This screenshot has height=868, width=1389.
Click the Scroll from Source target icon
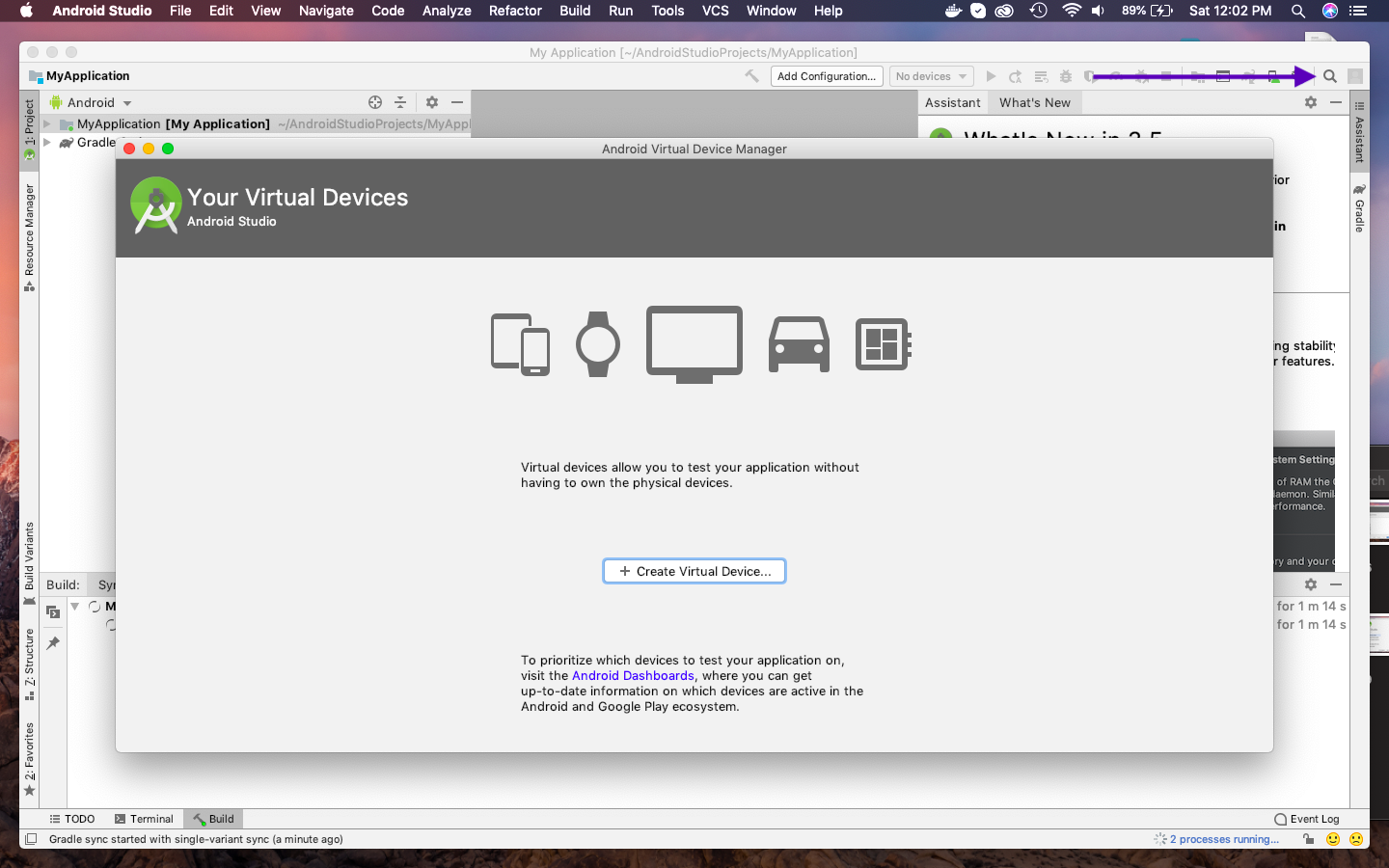(375, 102)
